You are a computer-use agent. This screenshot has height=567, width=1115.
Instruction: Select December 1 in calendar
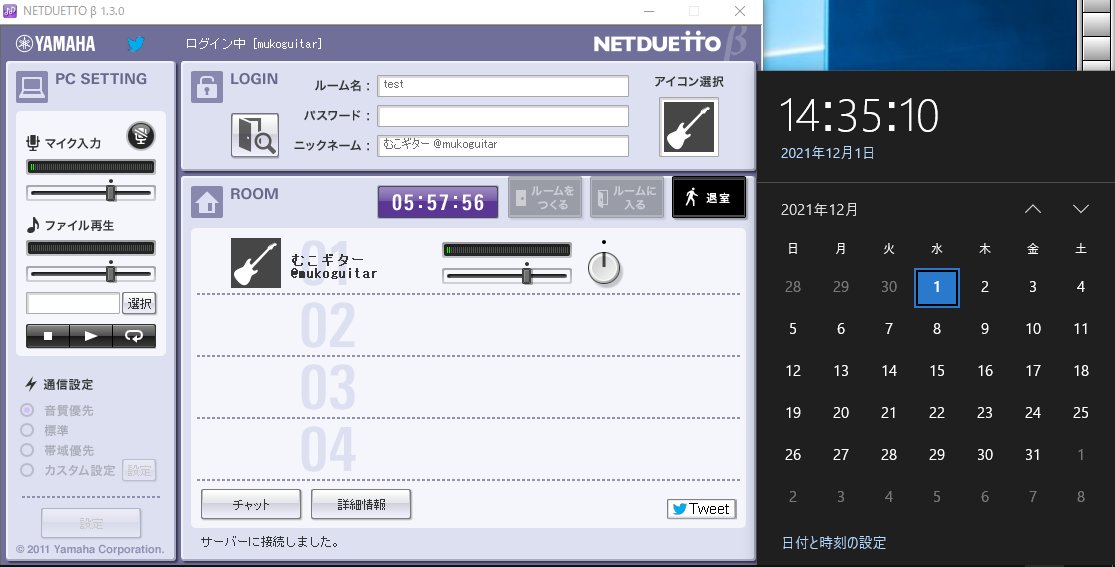click(x=937, y=287)
